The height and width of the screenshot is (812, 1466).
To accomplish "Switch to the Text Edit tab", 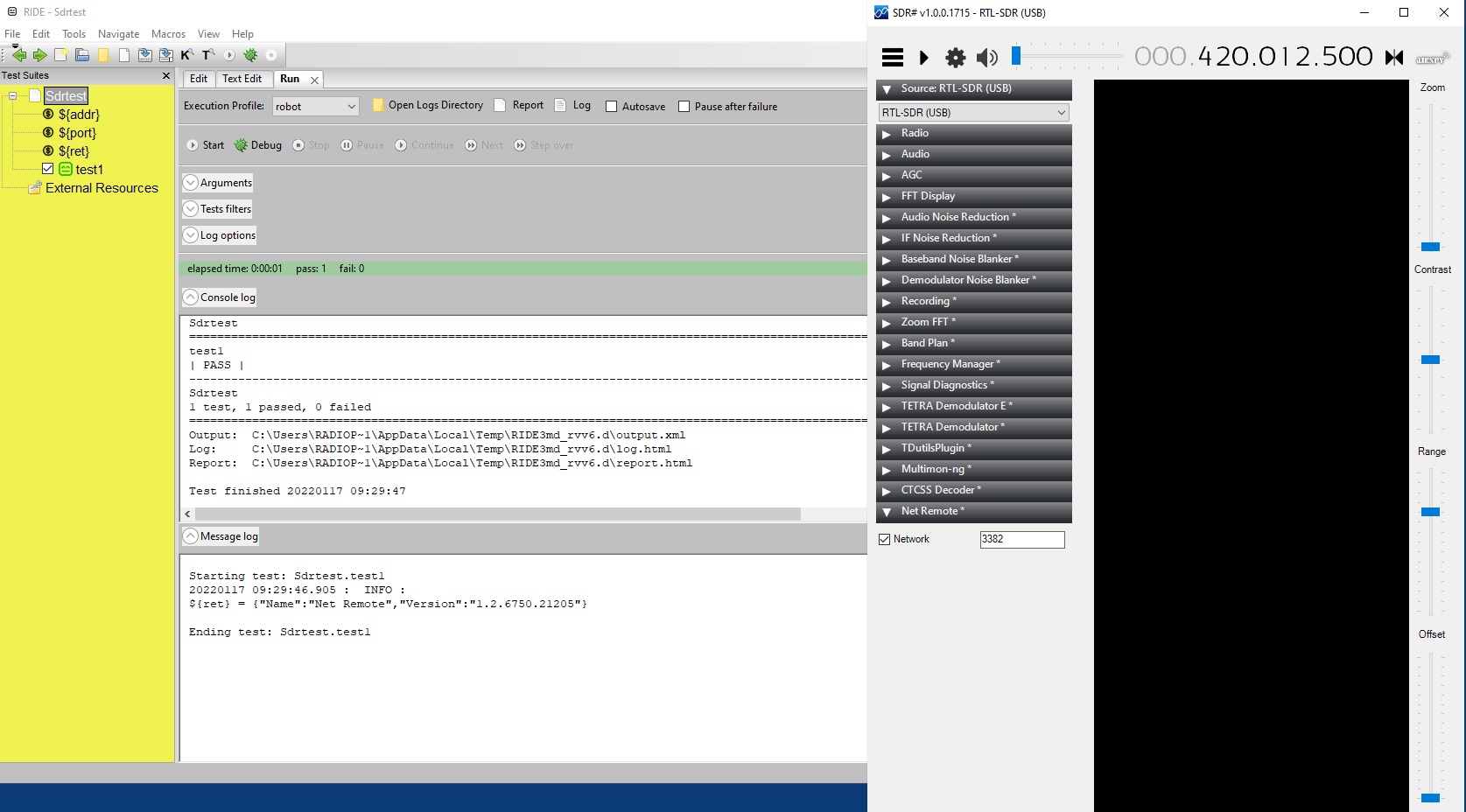I will 242,79.
